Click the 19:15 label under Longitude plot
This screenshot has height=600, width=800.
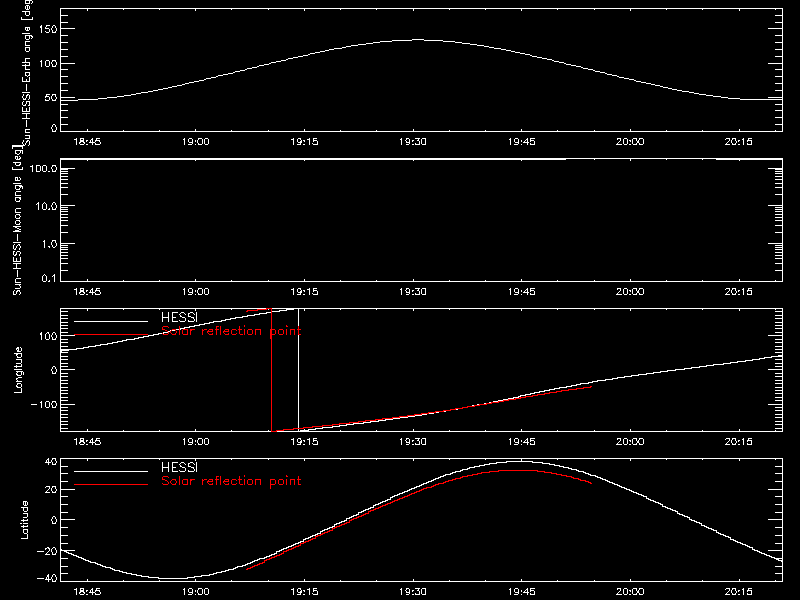tap(304, 442)
